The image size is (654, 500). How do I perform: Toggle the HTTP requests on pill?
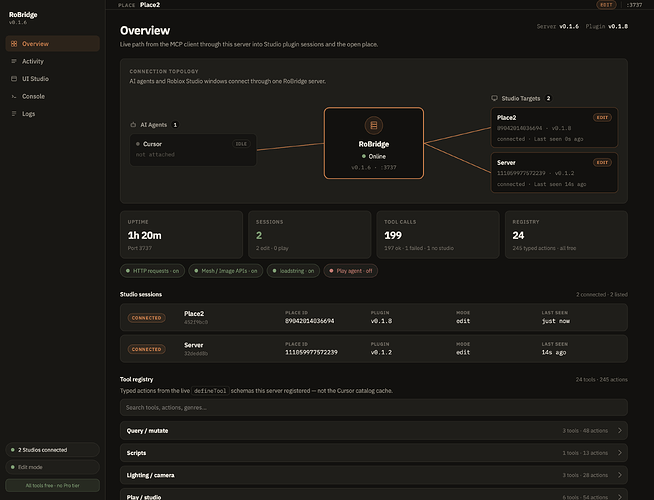coord(152,271)
